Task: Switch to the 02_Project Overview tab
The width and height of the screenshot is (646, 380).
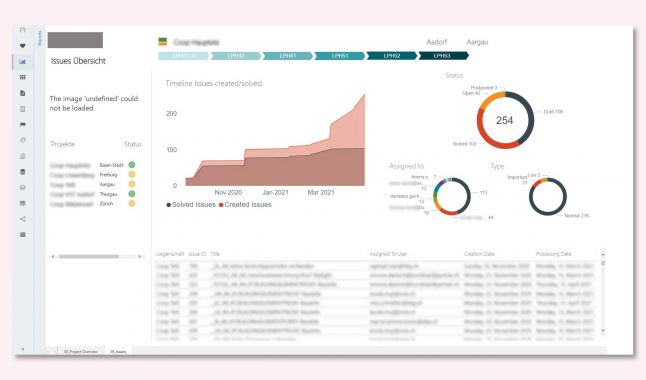Action: click(81, 352)
